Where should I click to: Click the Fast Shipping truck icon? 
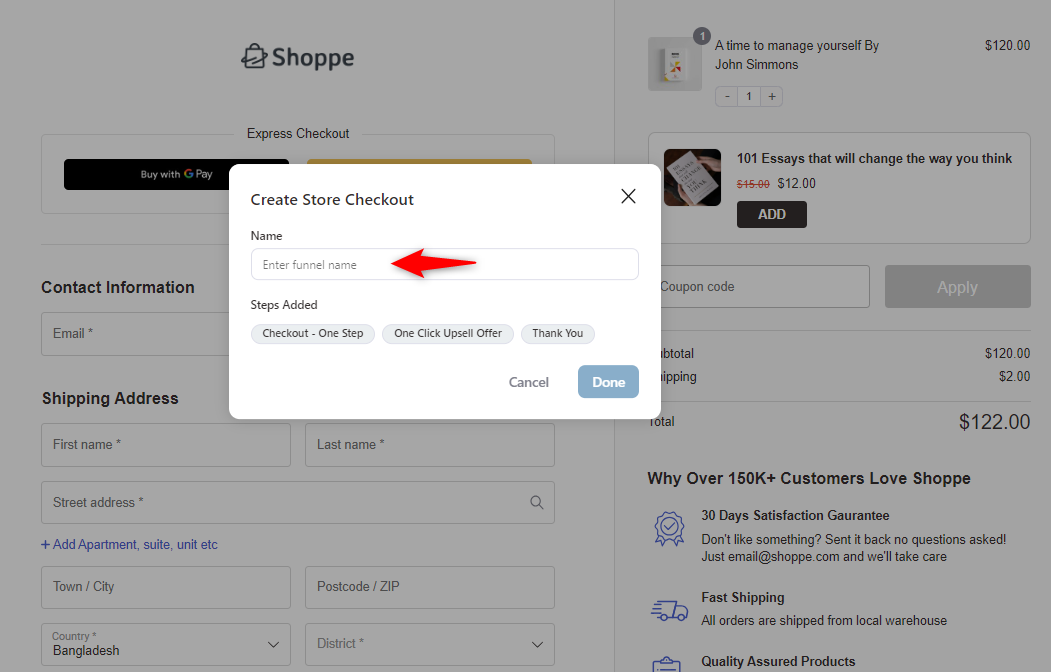pyautogui.click(x=669, y=610)
